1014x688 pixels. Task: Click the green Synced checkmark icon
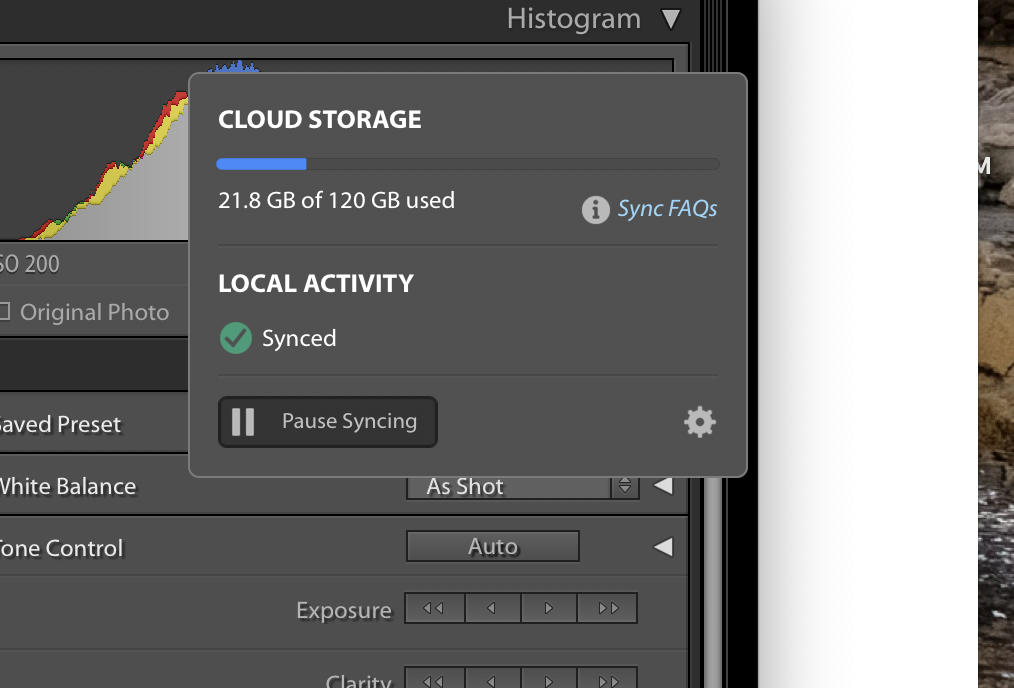click(236, 338)
